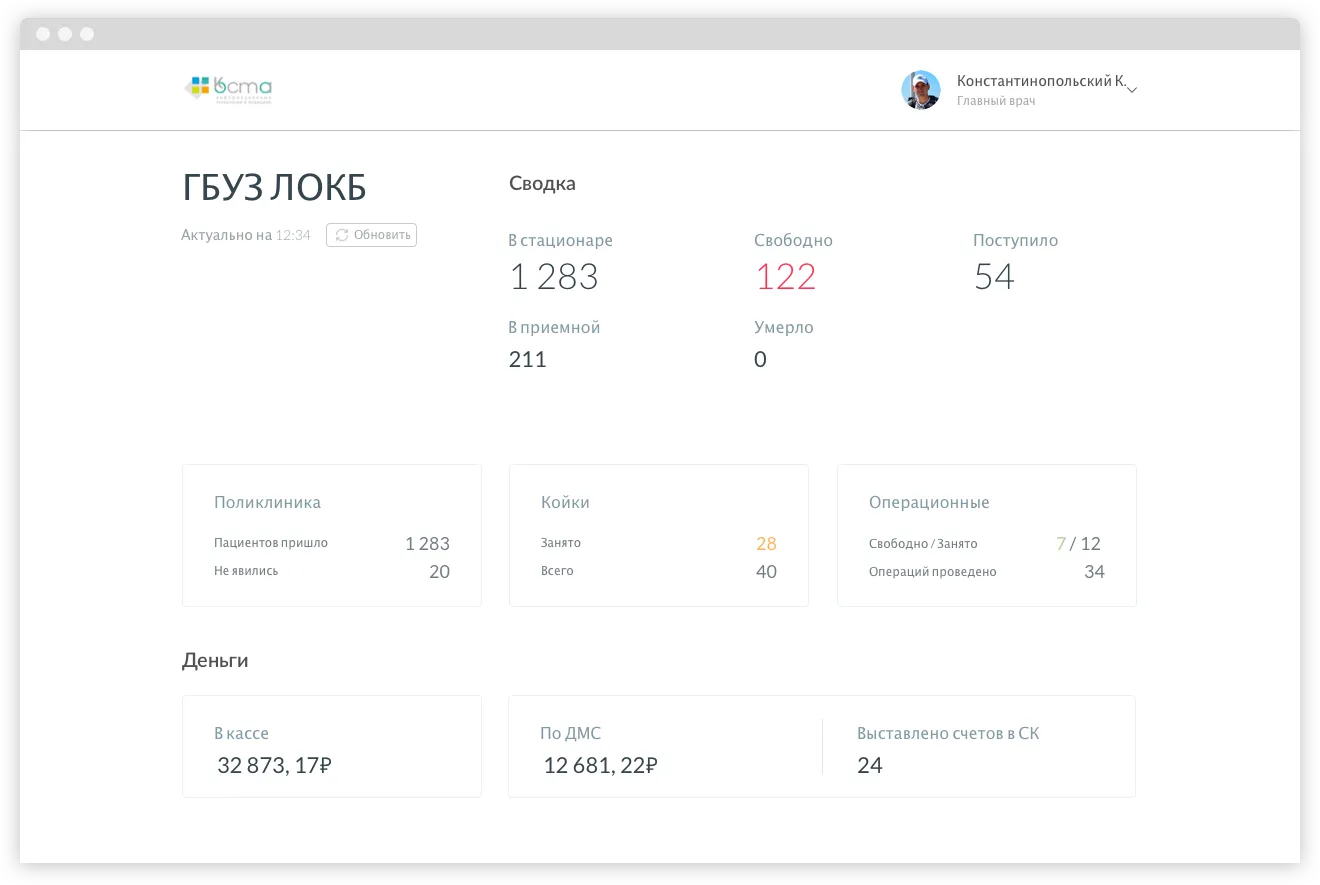Image resolution: width=1320 pixels, height=885 pixels.
Task: Click the Поступило value 54
Action: [994, 276]
